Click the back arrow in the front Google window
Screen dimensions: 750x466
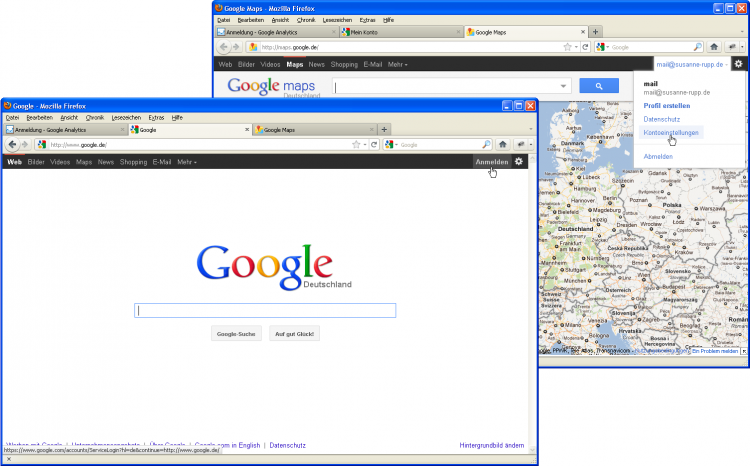12,145
